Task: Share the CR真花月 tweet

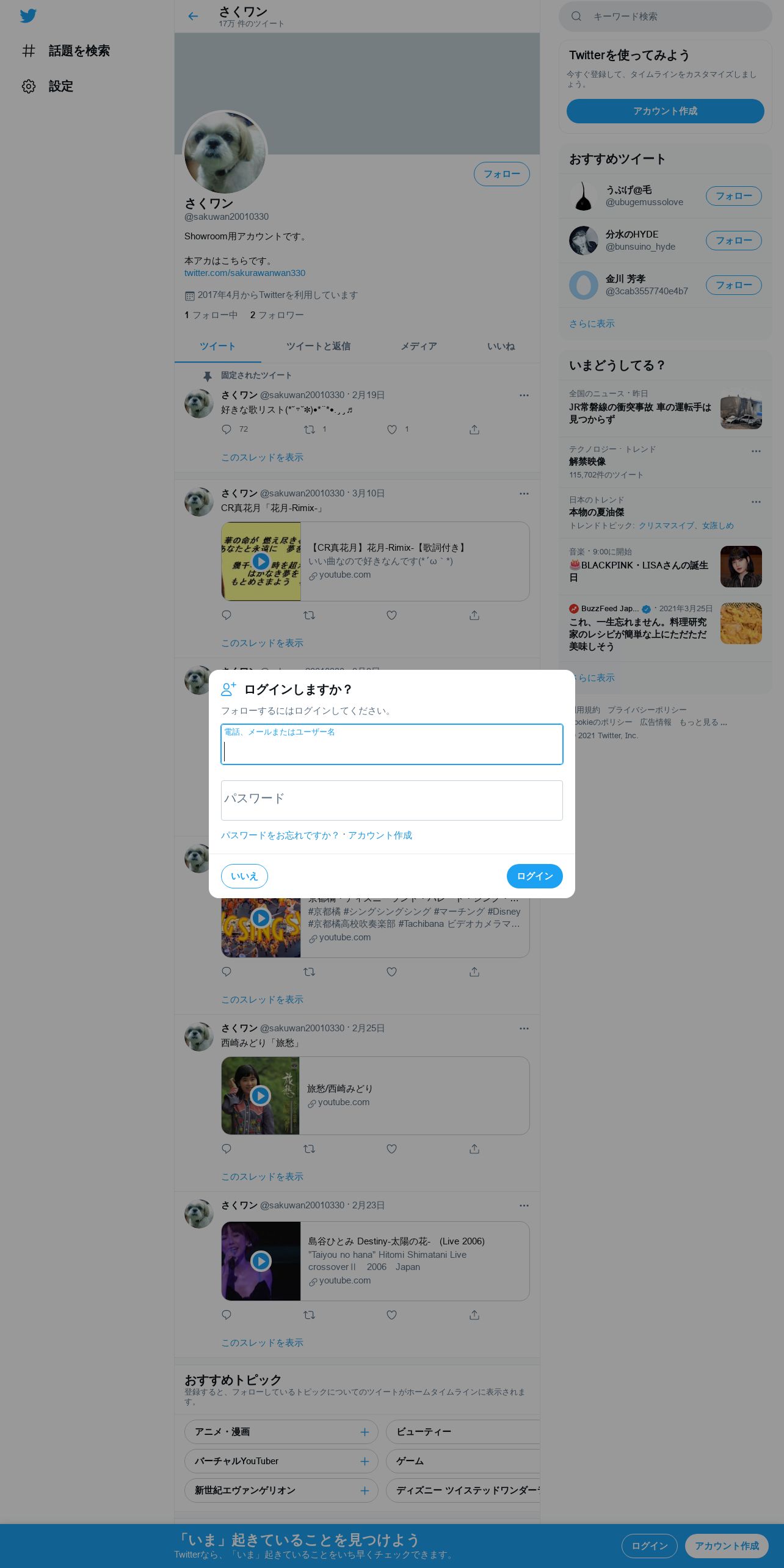Action: tap(474, 615)
